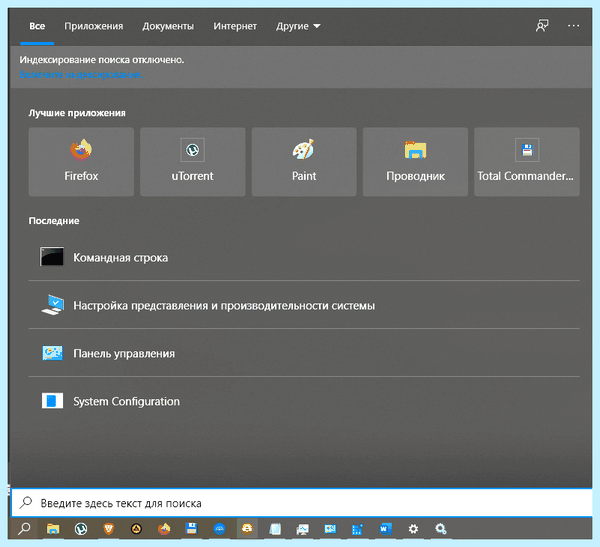Click the taskbar search magnifier icon

24,529
